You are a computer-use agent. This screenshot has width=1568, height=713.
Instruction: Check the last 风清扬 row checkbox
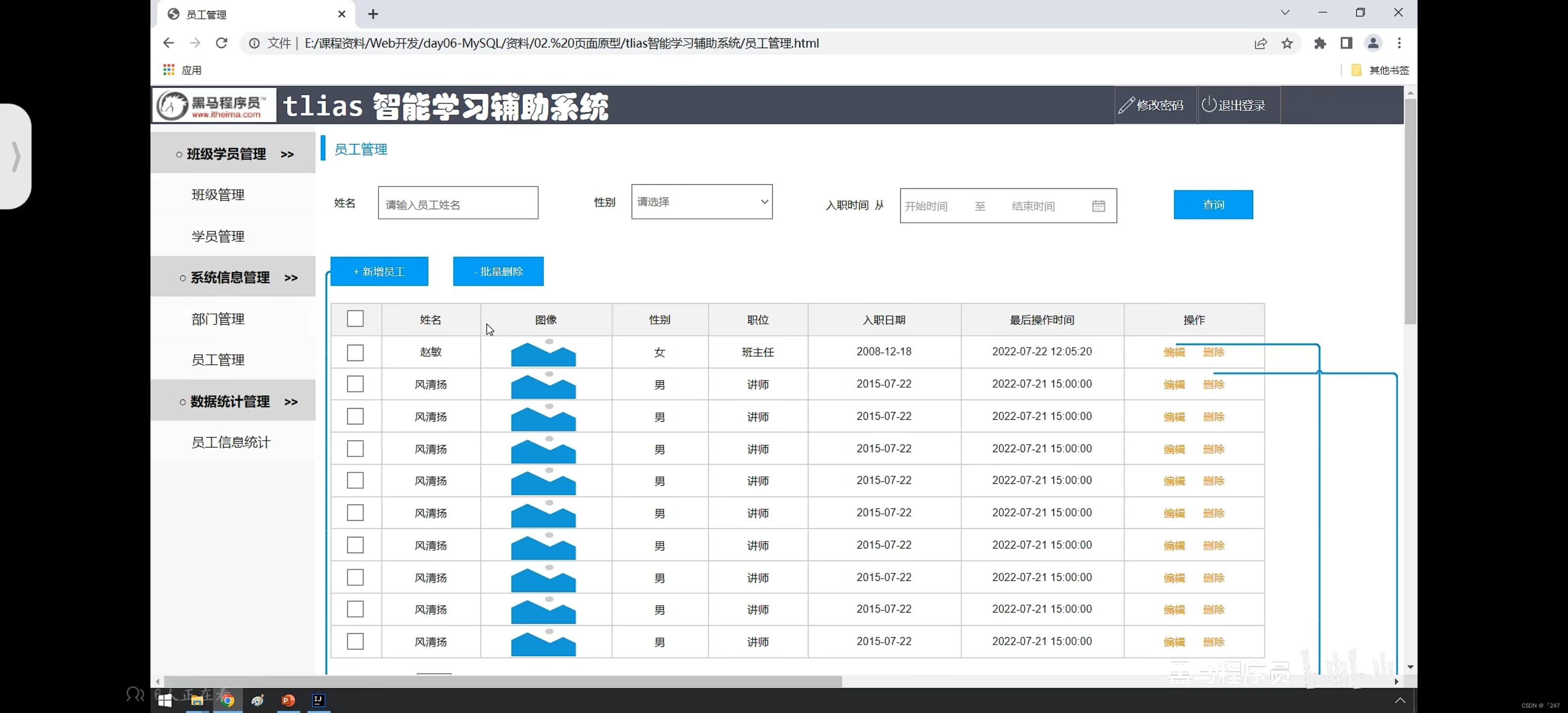click(x=355, y=641)
